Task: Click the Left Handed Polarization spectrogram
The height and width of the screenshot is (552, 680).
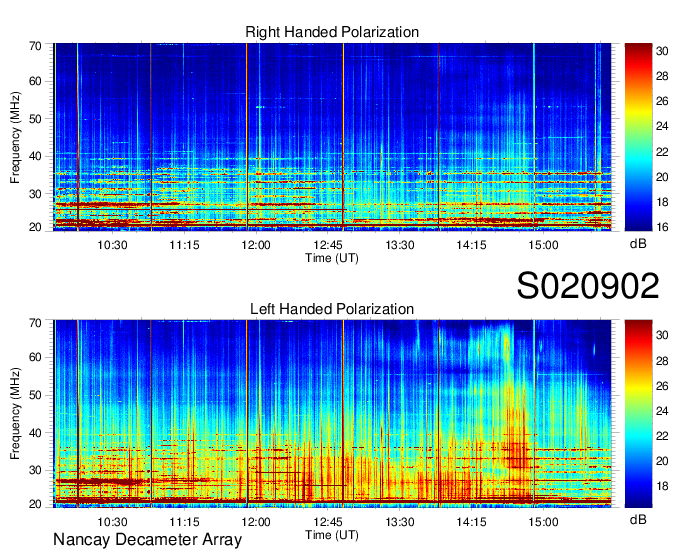Action: point(332,414)
